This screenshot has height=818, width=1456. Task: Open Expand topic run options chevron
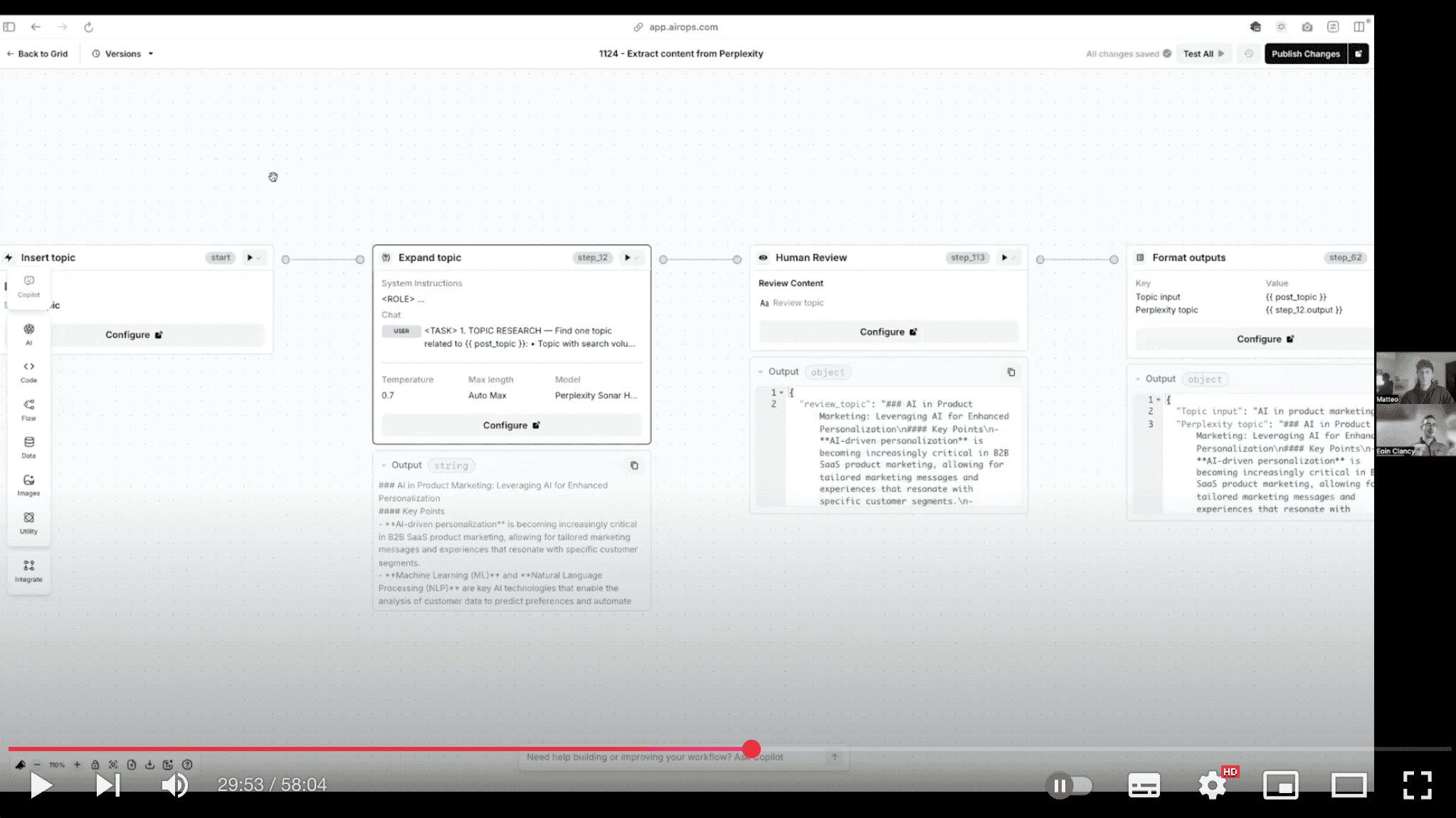click(636, 257)
